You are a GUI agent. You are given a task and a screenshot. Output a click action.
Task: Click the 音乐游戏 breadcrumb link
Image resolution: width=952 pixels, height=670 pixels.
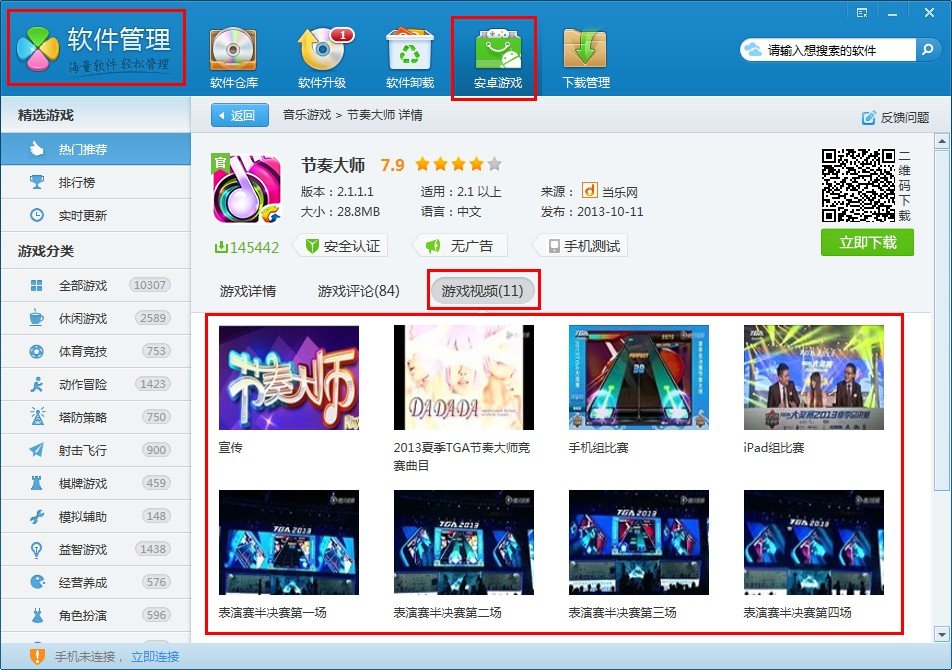click(x=306, y=116)
